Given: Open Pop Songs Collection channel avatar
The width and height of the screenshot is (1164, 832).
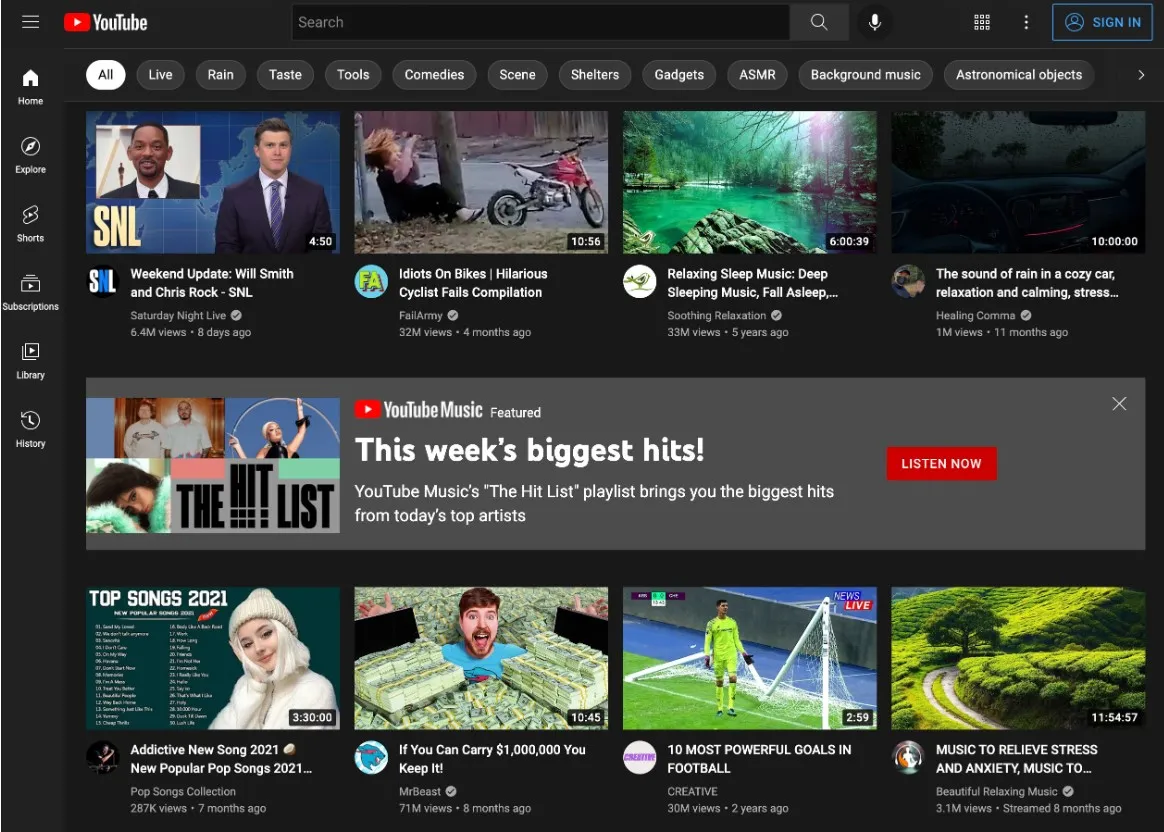Looking at the screenshot, I should tap(103, 758).
